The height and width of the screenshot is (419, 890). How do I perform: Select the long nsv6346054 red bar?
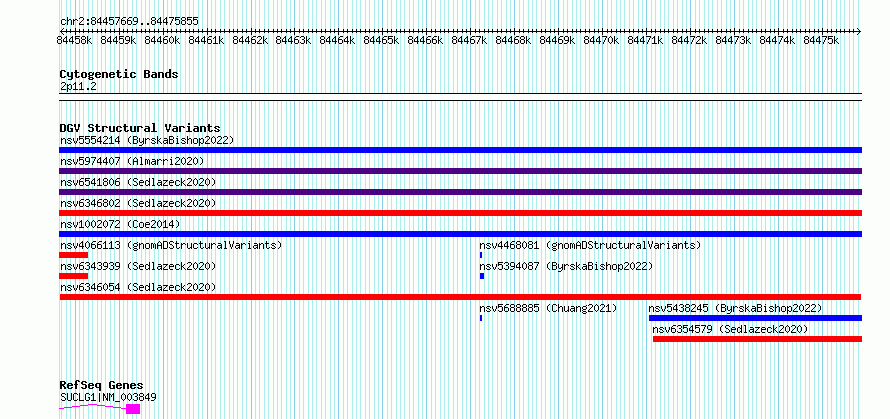point(460,297)
